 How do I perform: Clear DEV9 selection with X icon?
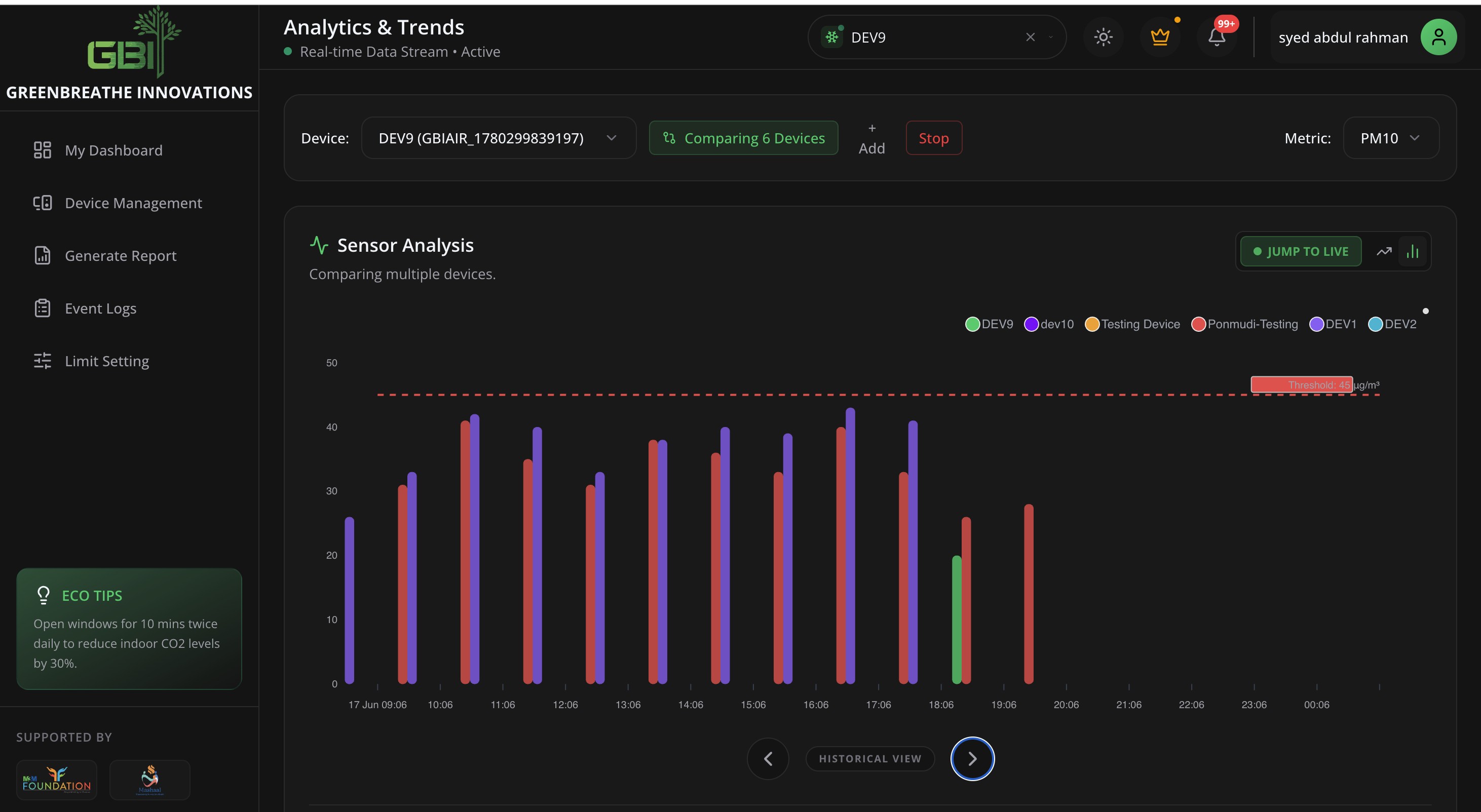tap(1030, 37)
